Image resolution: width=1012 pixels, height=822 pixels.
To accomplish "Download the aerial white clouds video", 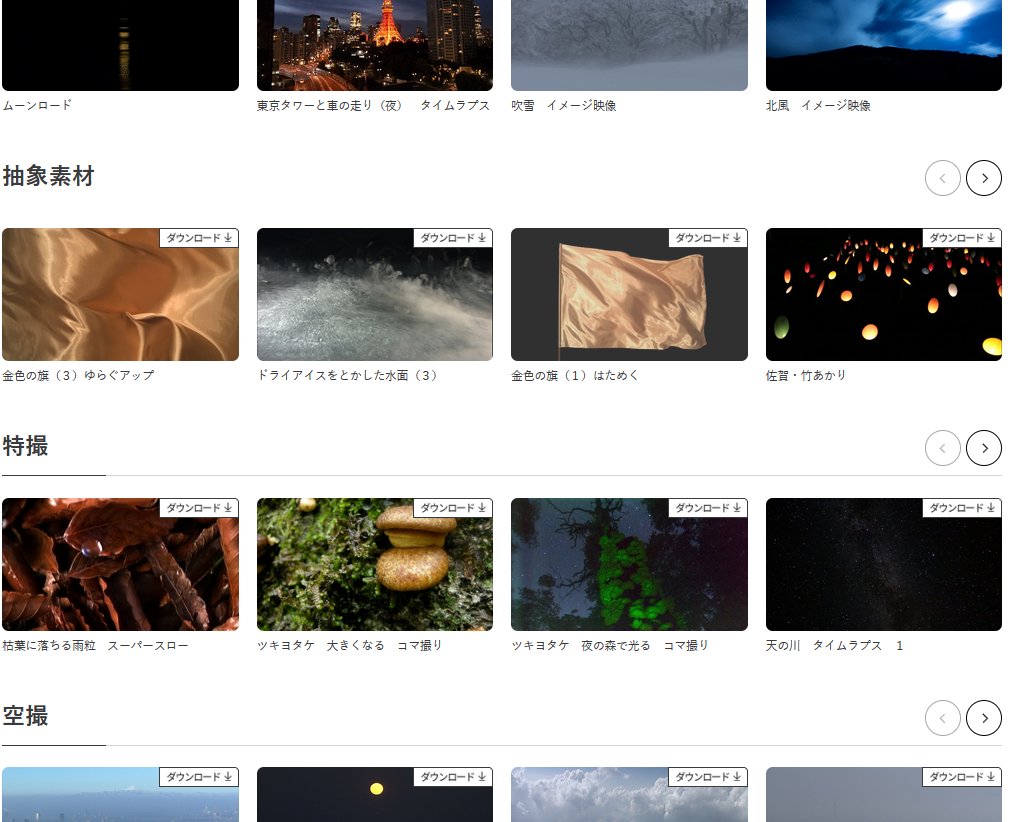I will 708,777.
